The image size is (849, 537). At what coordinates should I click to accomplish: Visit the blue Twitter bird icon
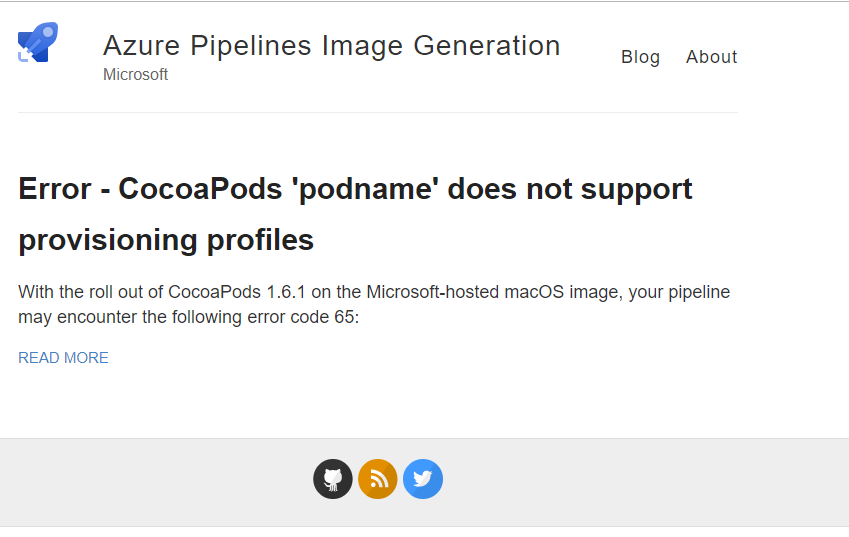click(x=423, y=479)
